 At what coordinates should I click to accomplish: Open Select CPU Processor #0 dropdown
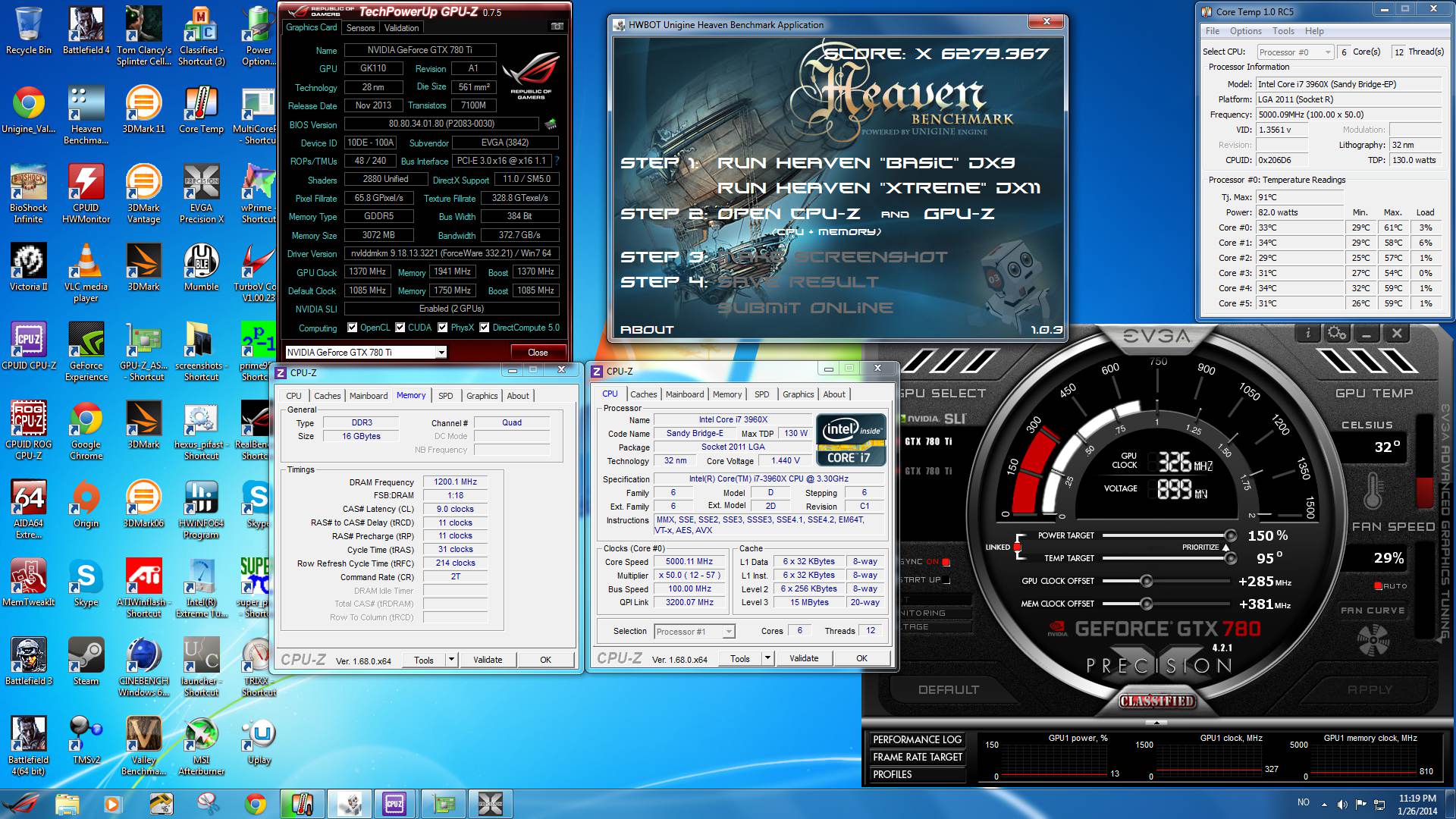tap(1295, 52)
